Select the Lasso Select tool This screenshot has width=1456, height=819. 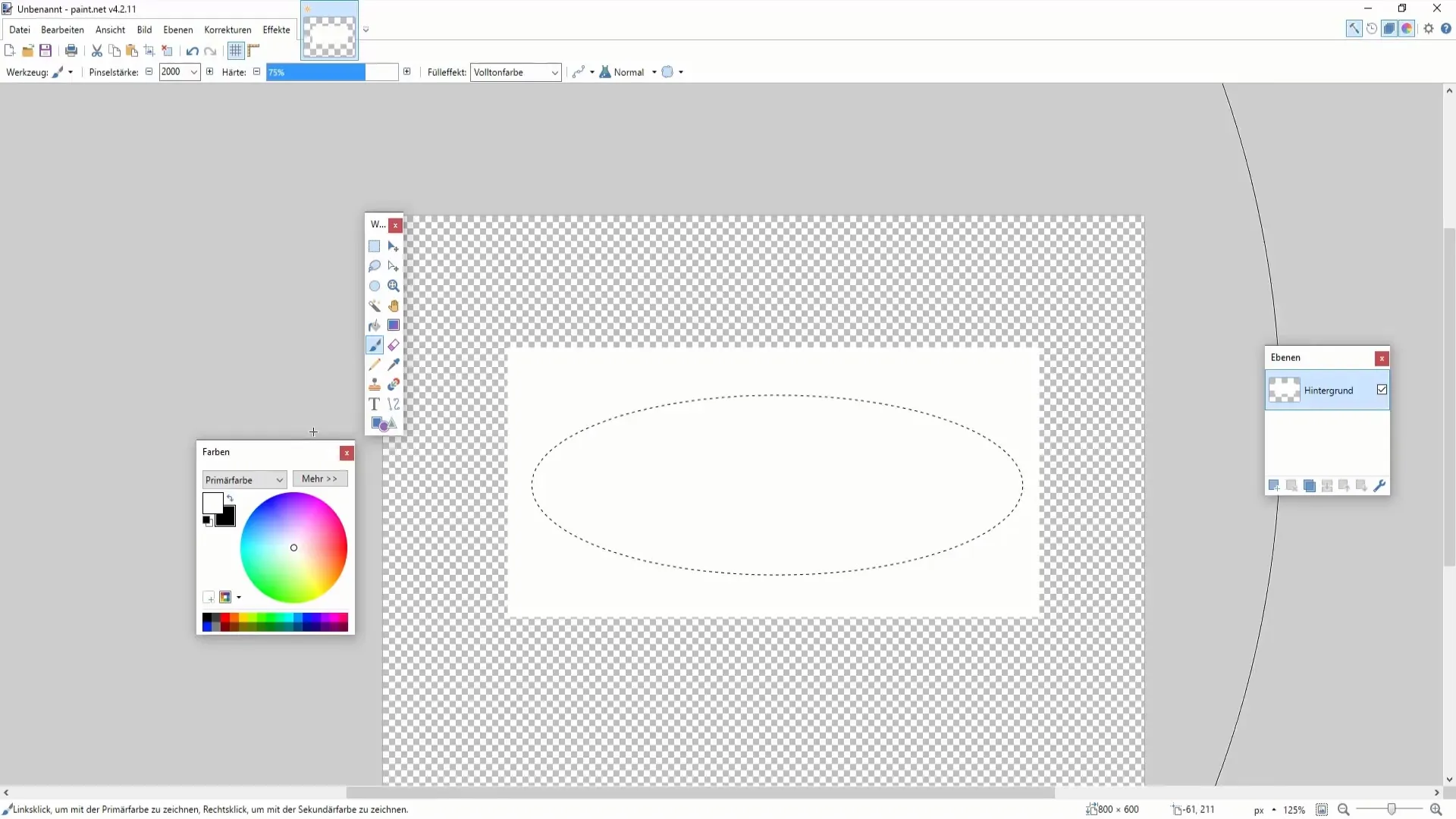click(x=375, y=266)
